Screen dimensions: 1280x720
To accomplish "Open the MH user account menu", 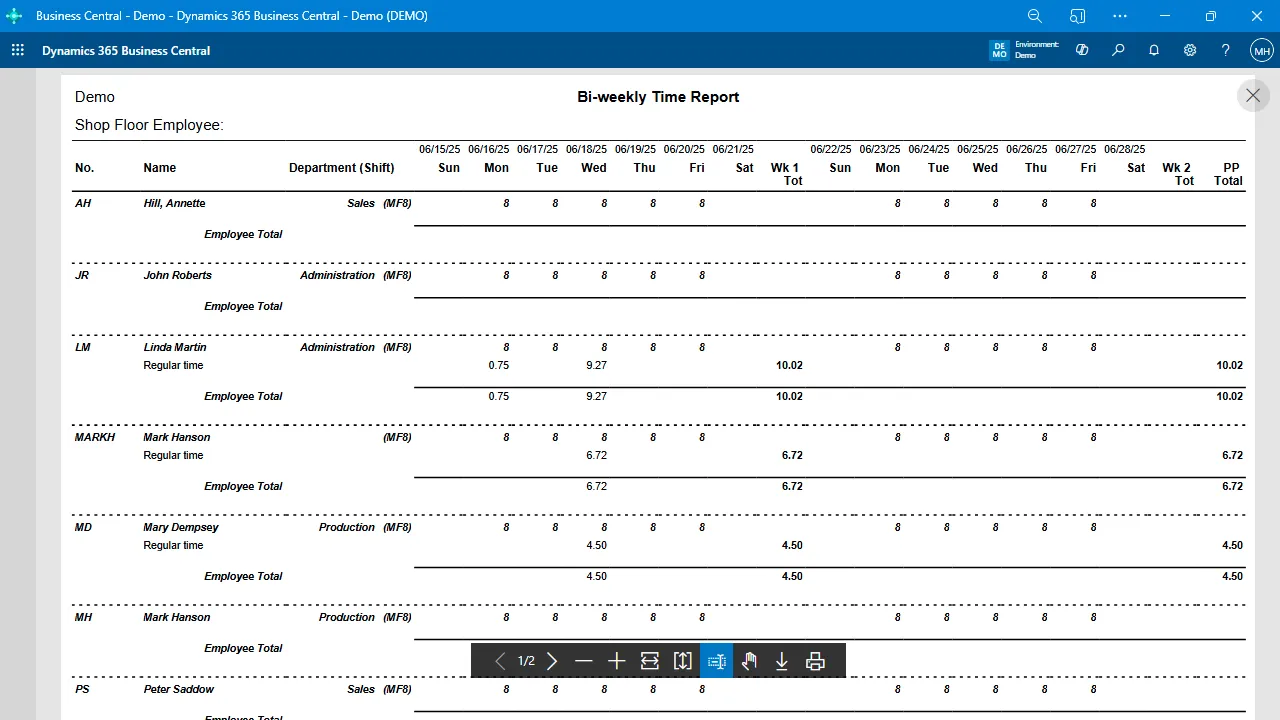I will (x=1262, y=50).
